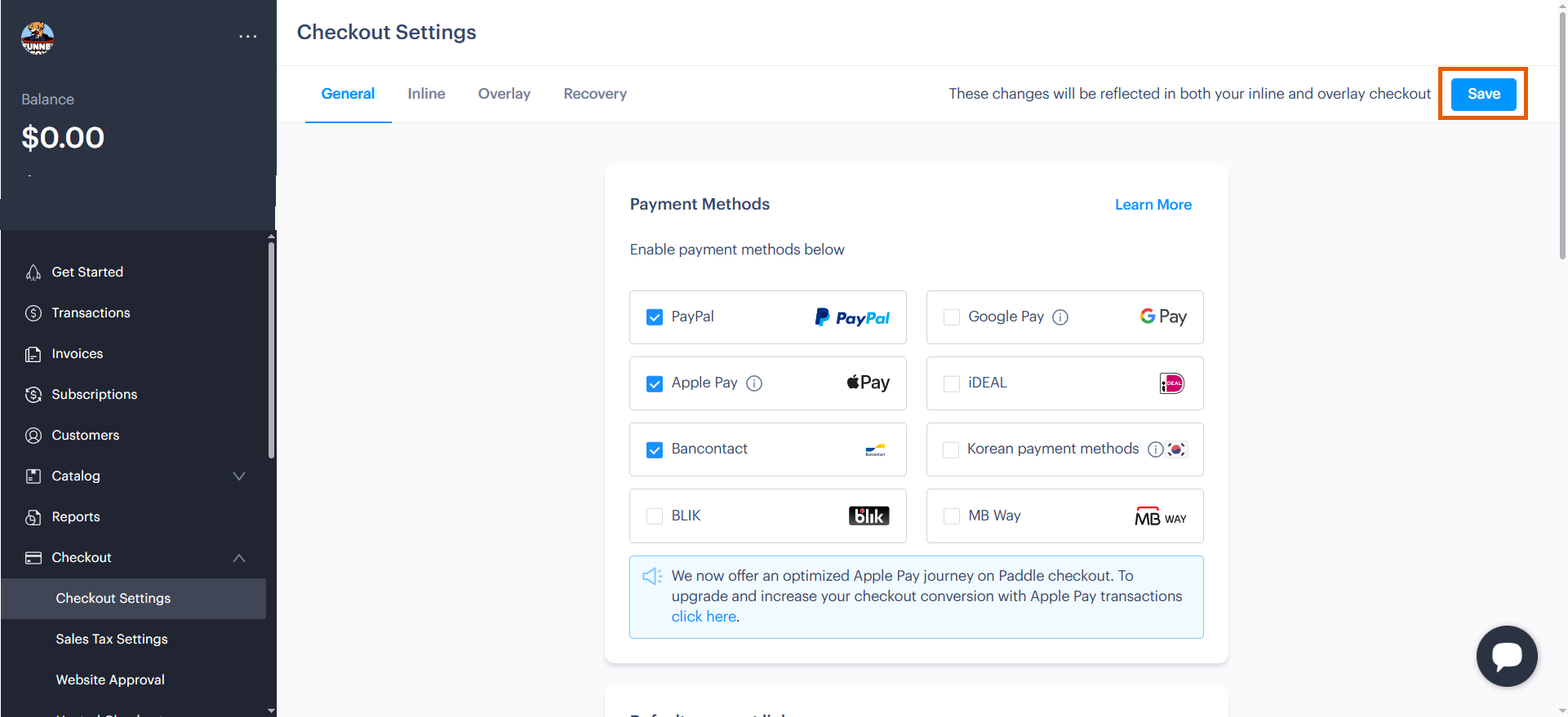
Task: Click the Korean flag icon
Action: (1176, 449)
